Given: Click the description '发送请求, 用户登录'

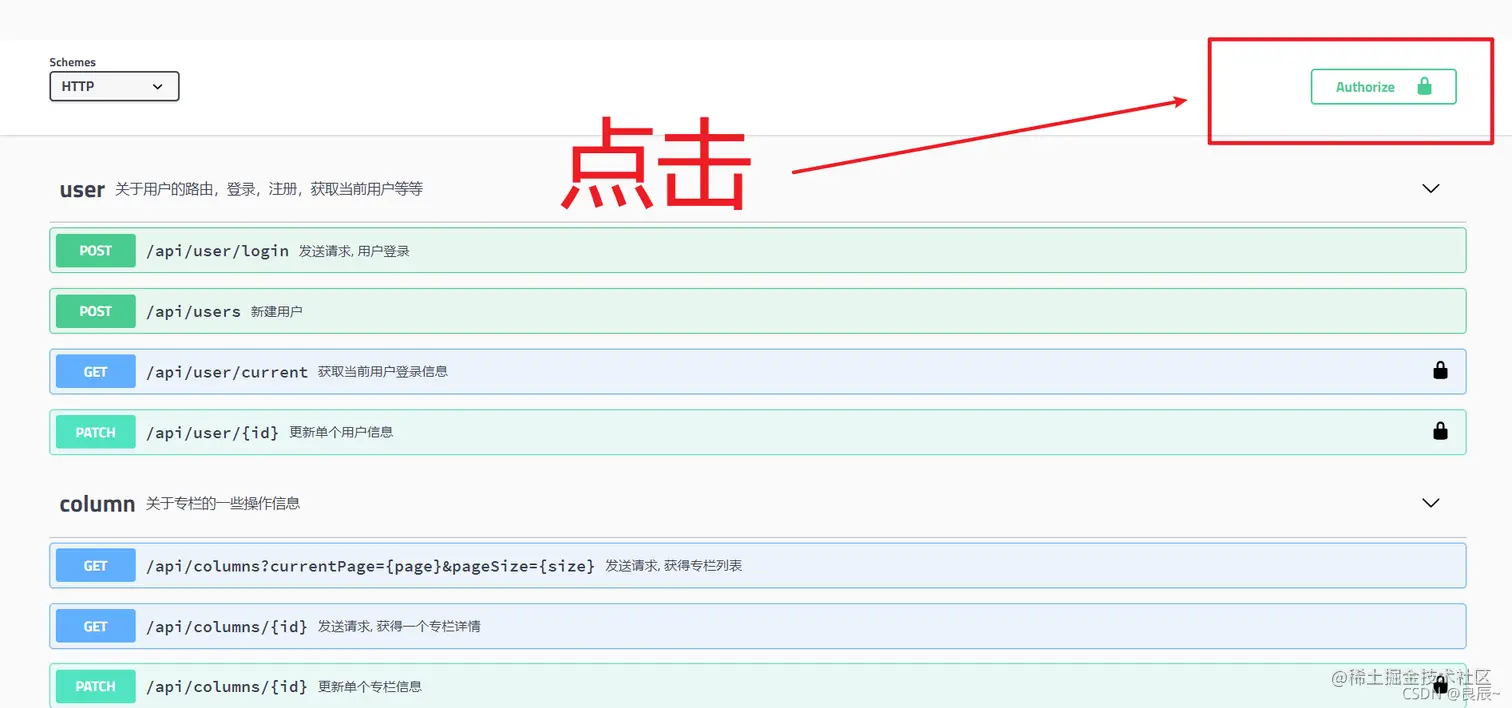Looking at the screenshot, I should pyautogui.click(x=354, y=251).
